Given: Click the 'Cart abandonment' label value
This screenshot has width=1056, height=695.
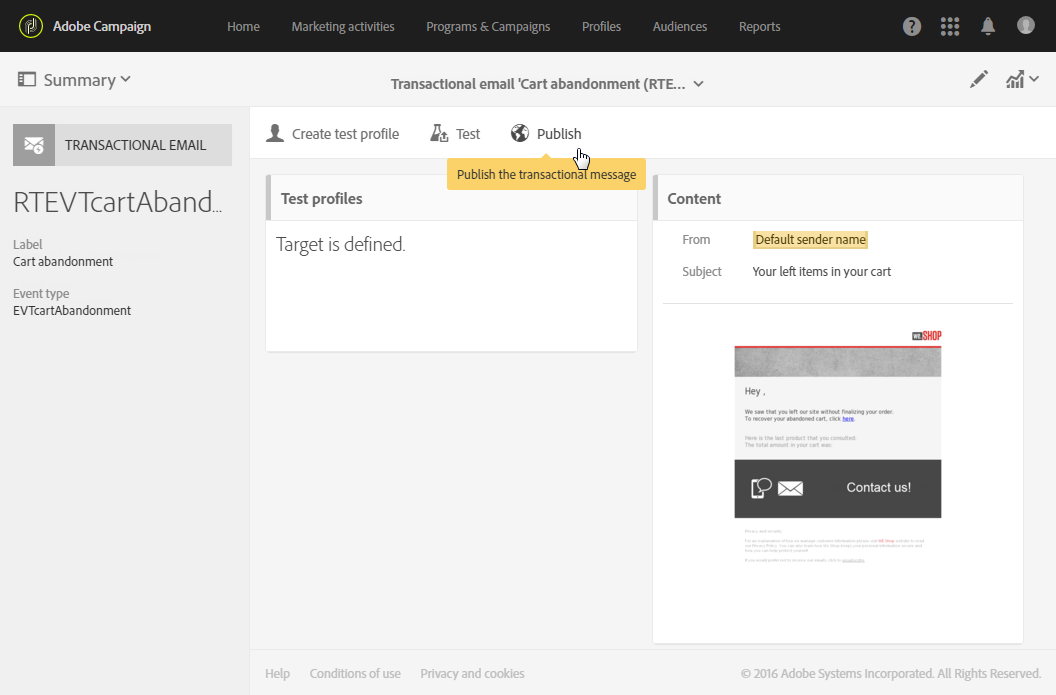Looking at the screenshot, I should [63, 261].
